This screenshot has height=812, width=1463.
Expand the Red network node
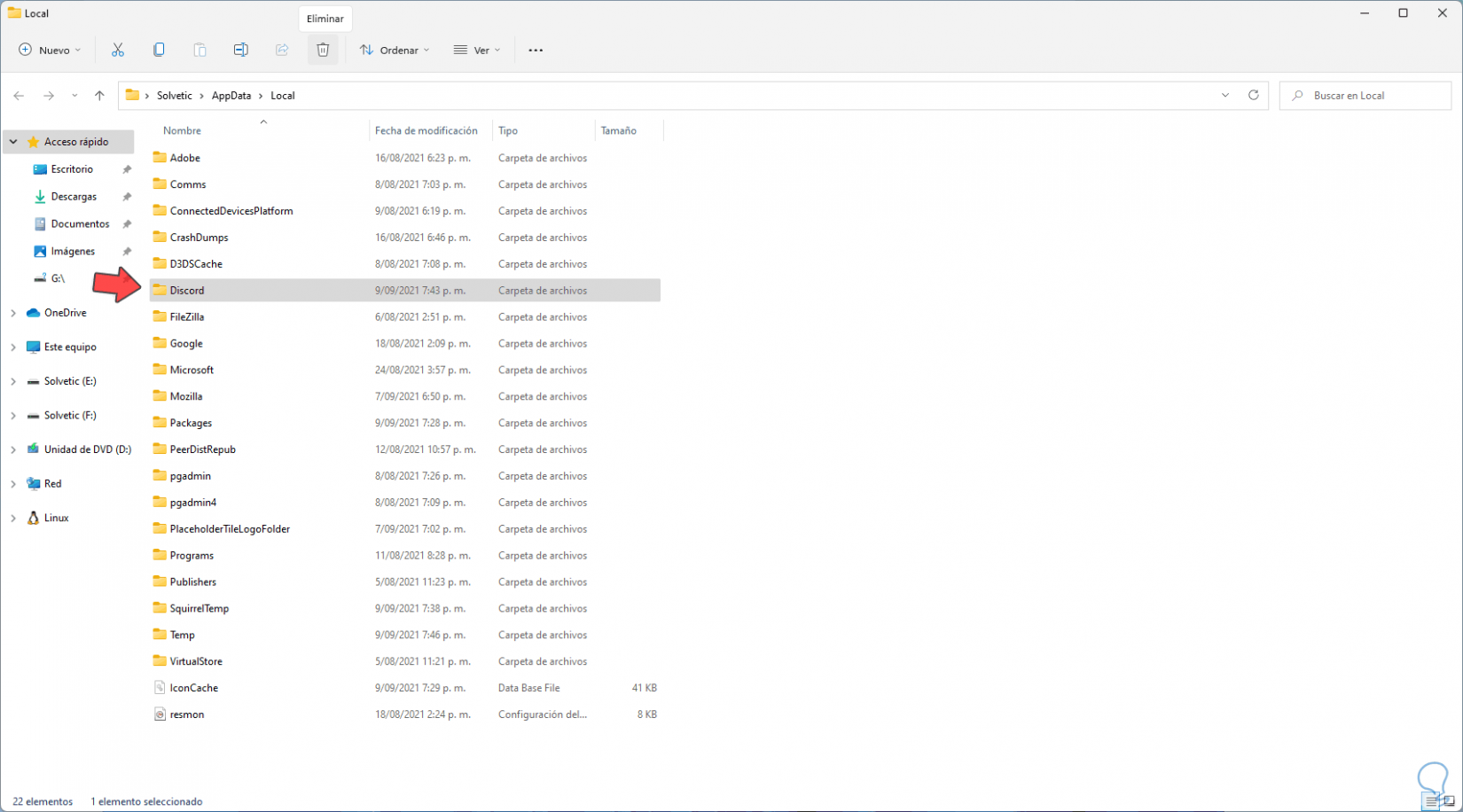tap(13, 484)
